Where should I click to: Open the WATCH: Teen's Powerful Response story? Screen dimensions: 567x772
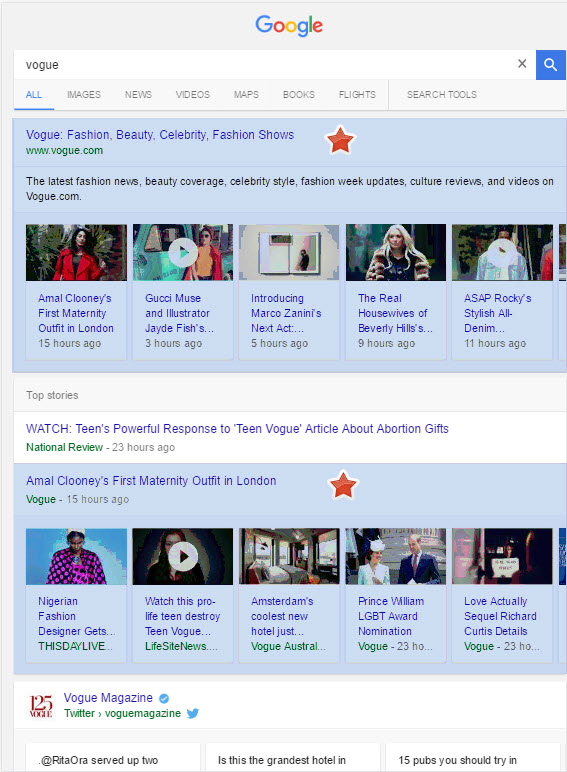pos(237,429)
